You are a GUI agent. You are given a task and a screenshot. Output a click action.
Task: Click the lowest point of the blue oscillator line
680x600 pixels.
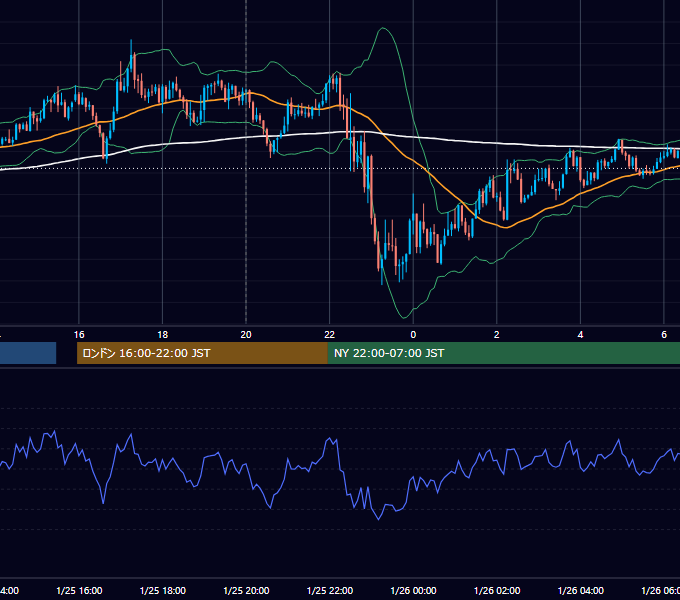pos(379,519)
